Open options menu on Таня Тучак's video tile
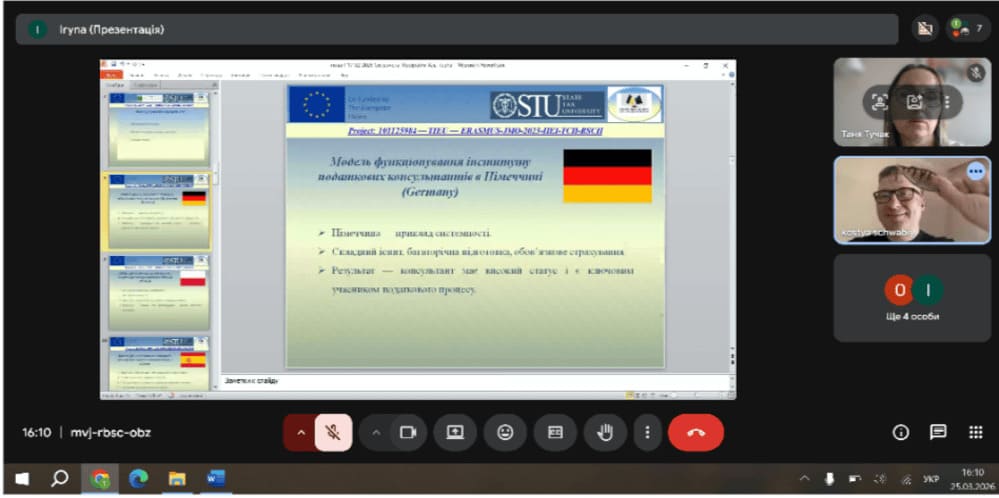The height and width of the screenshot is (498, 999). (946, 100)
